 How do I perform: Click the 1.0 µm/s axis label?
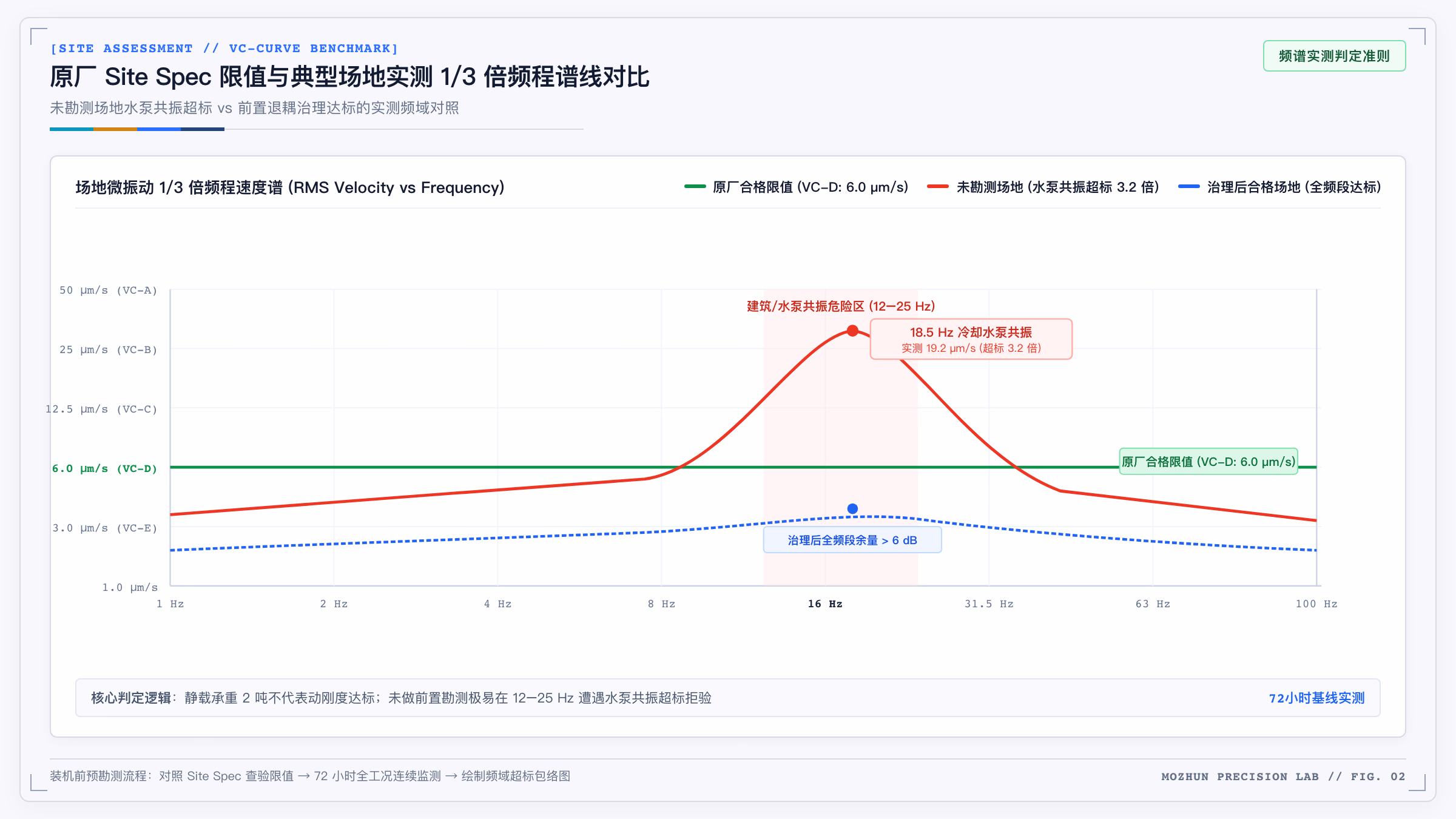point(130,587)
